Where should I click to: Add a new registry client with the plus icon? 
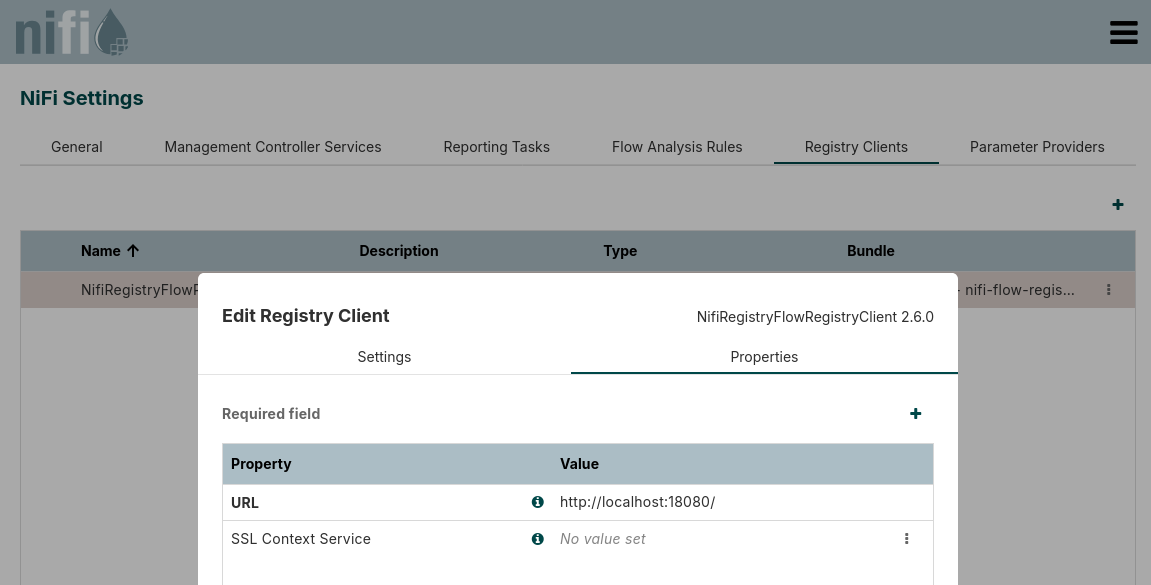pyautogui.click(x=1118, y=204)
